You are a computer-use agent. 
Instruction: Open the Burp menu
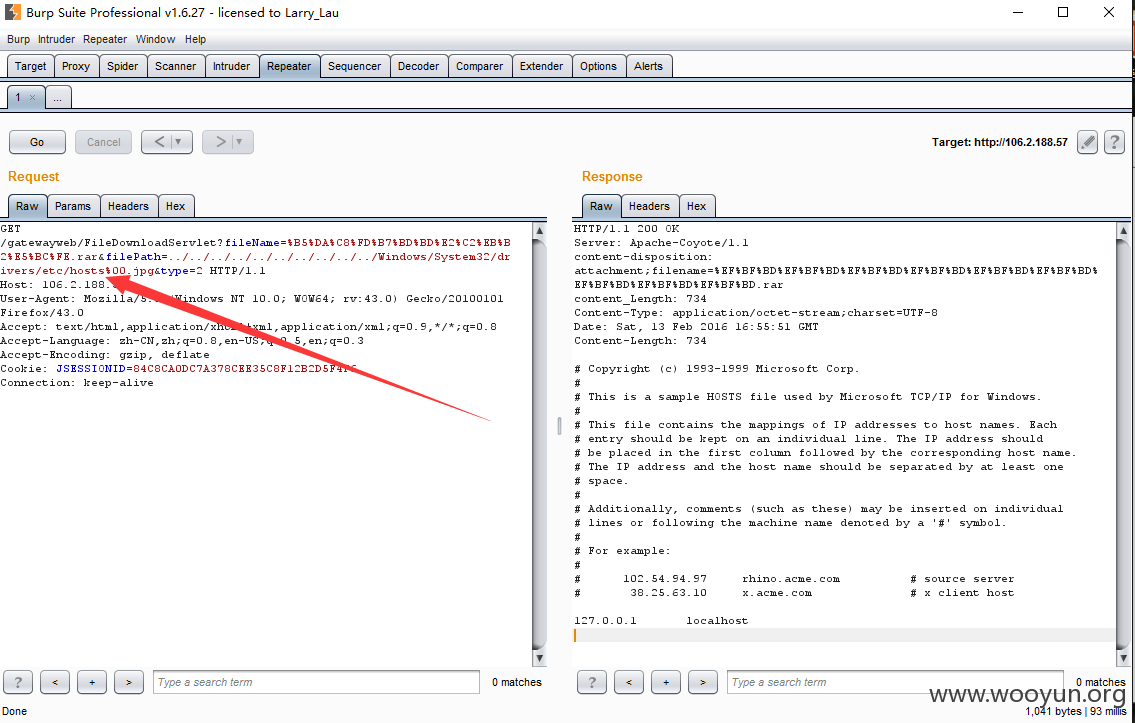pos(18,39)
